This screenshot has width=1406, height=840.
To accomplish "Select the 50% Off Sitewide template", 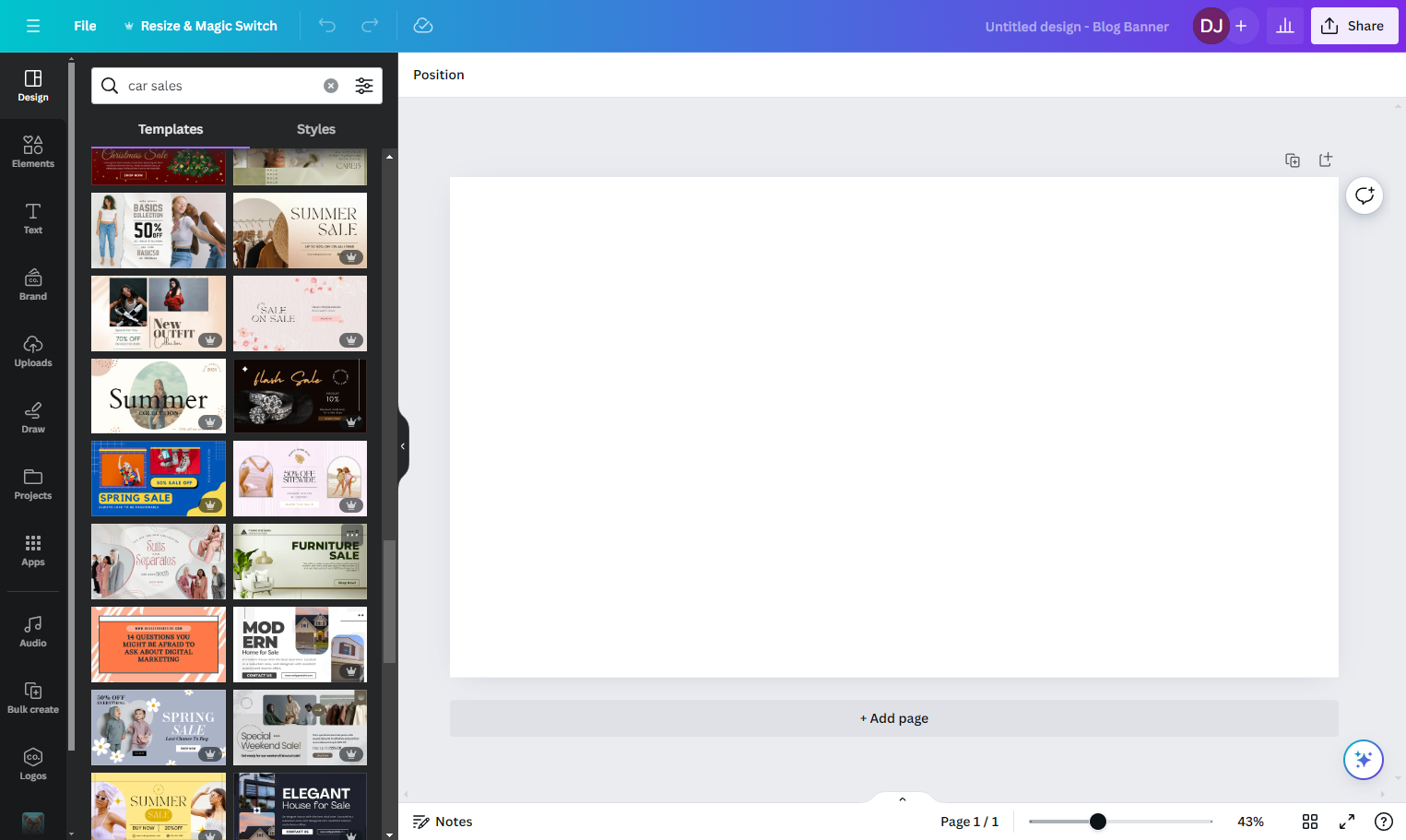I will click(x=300, y=479).
